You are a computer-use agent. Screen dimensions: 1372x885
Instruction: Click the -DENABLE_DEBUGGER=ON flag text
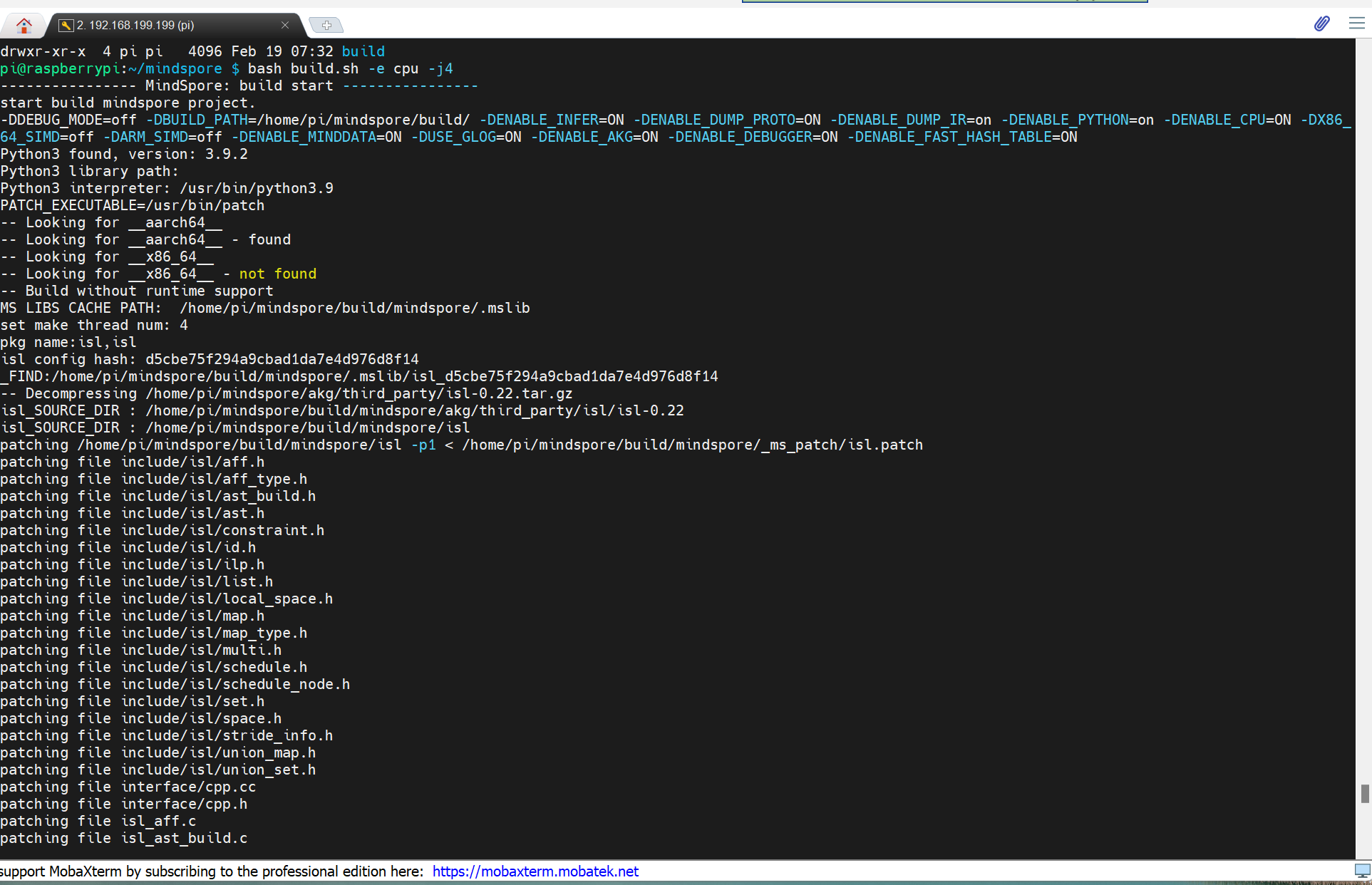pos(753,137)
